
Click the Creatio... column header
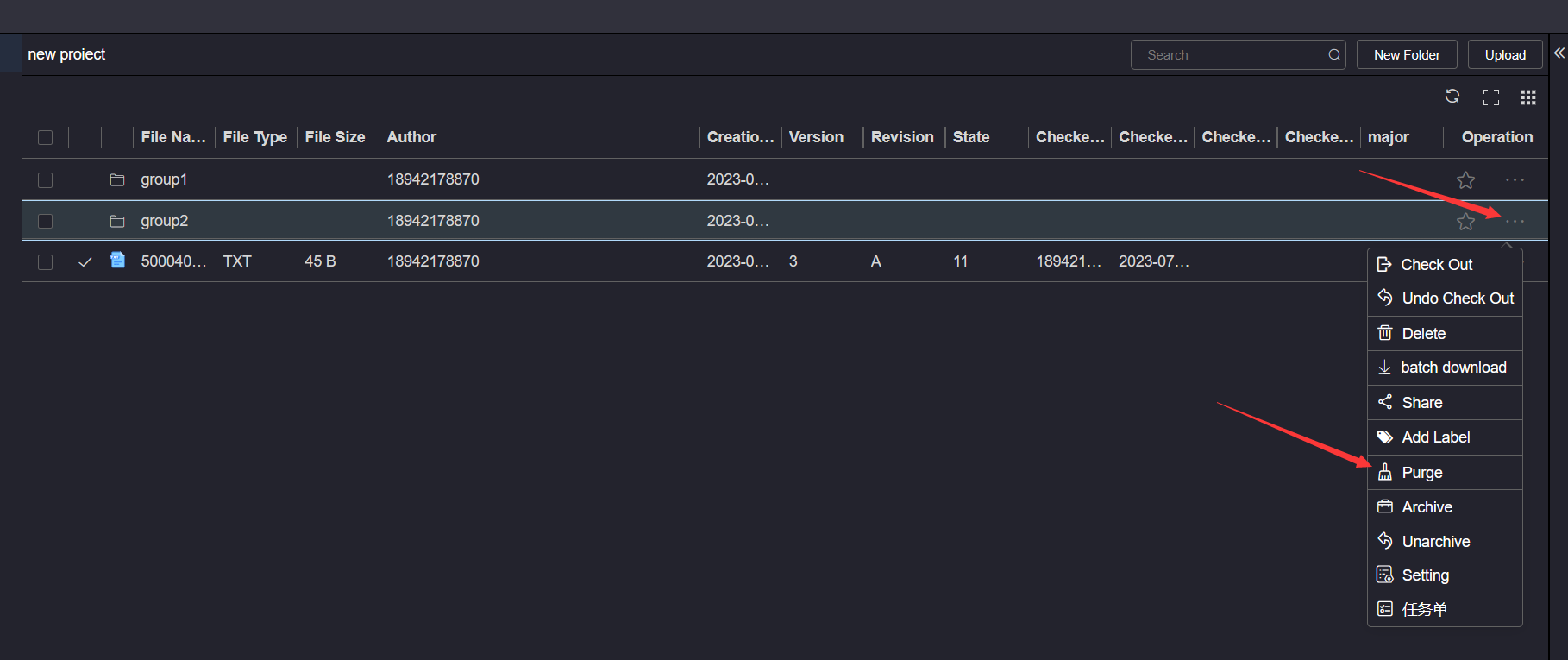[740, 137]
